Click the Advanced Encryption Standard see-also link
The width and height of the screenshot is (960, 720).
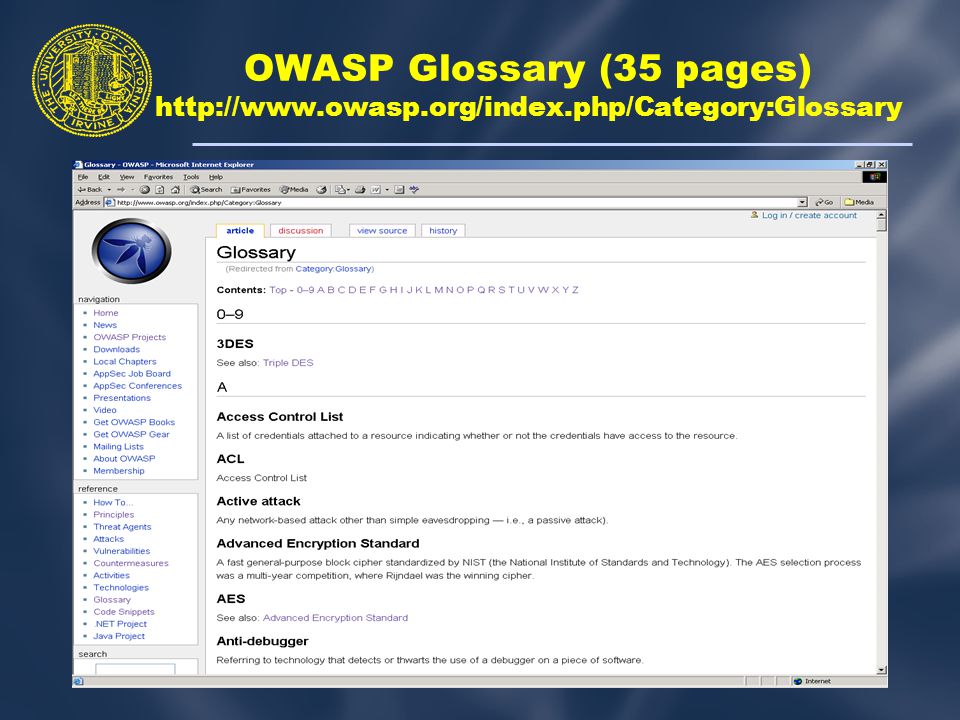[x=335, y=618]
